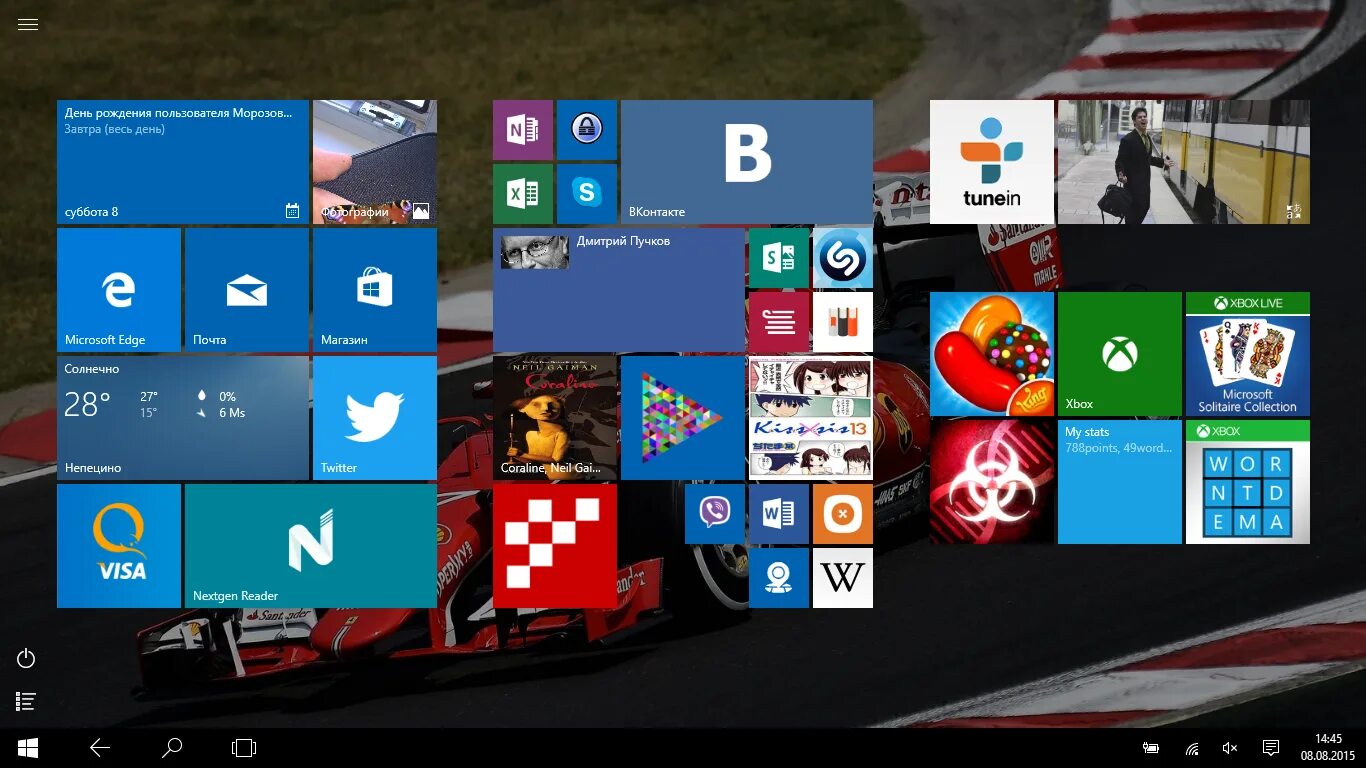Image resolution: width=1366 pixels, height=768 pixels.
Task: Open the Дмитрий Пучков live tile
Action: coord(619,290)
